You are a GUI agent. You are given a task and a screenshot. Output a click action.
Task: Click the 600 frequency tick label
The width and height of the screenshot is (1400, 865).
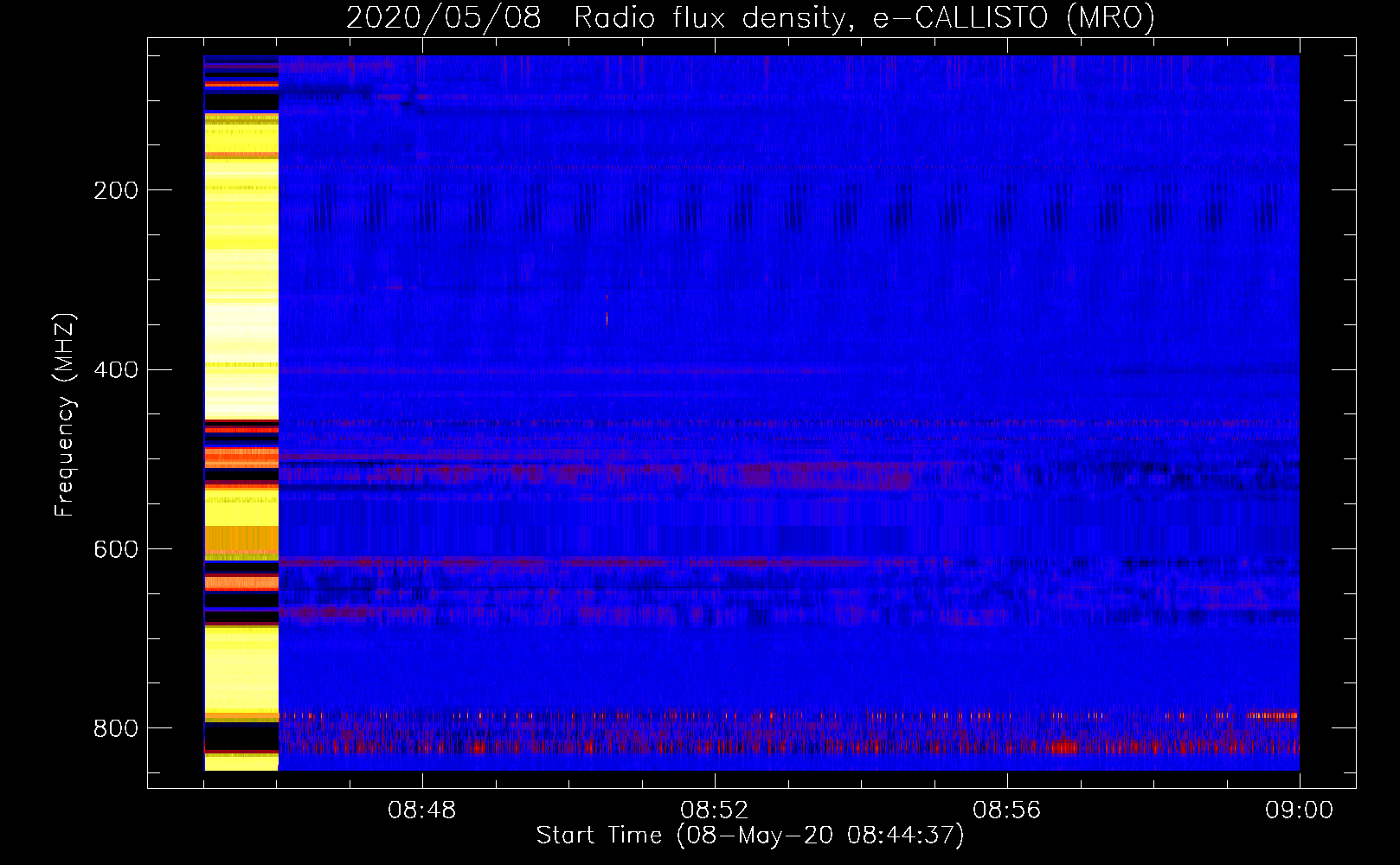[115, 549]
